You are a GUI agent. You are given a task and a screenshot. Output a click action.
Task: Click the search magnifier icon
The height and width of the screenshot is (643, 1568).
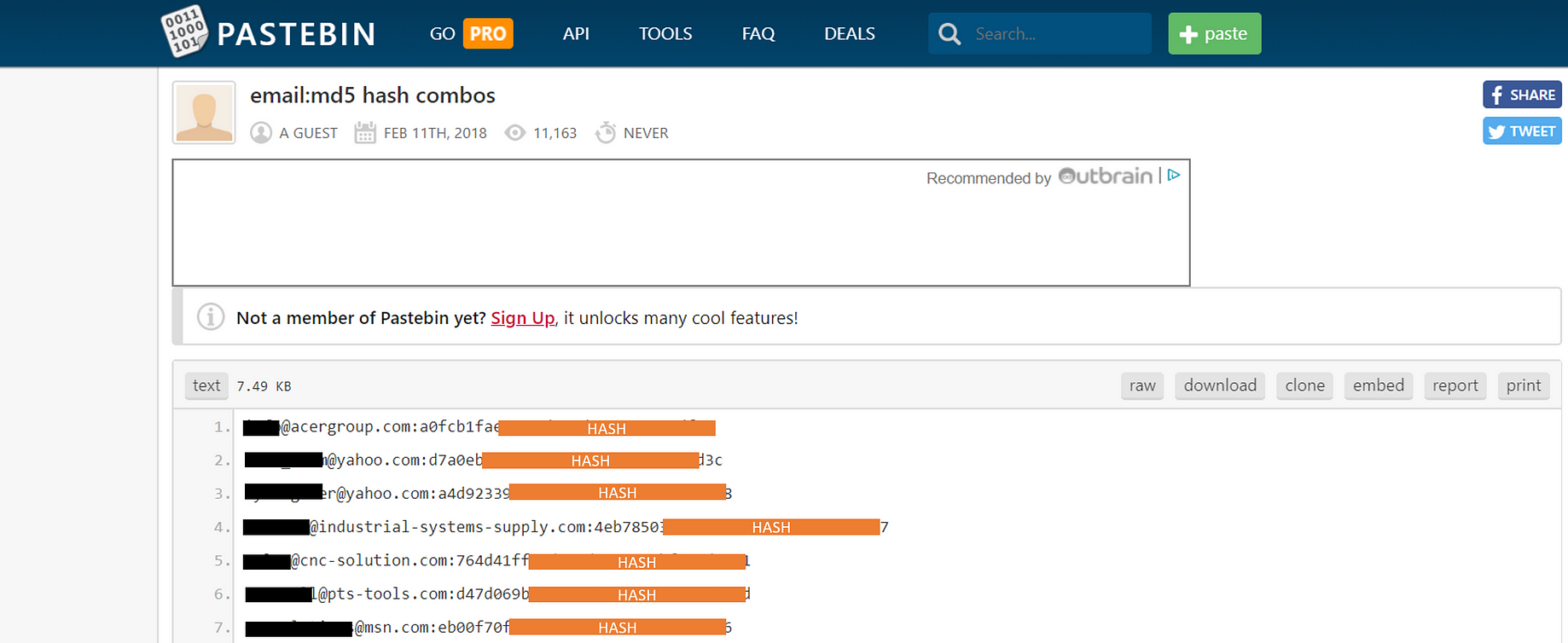(x=950, y=34)
